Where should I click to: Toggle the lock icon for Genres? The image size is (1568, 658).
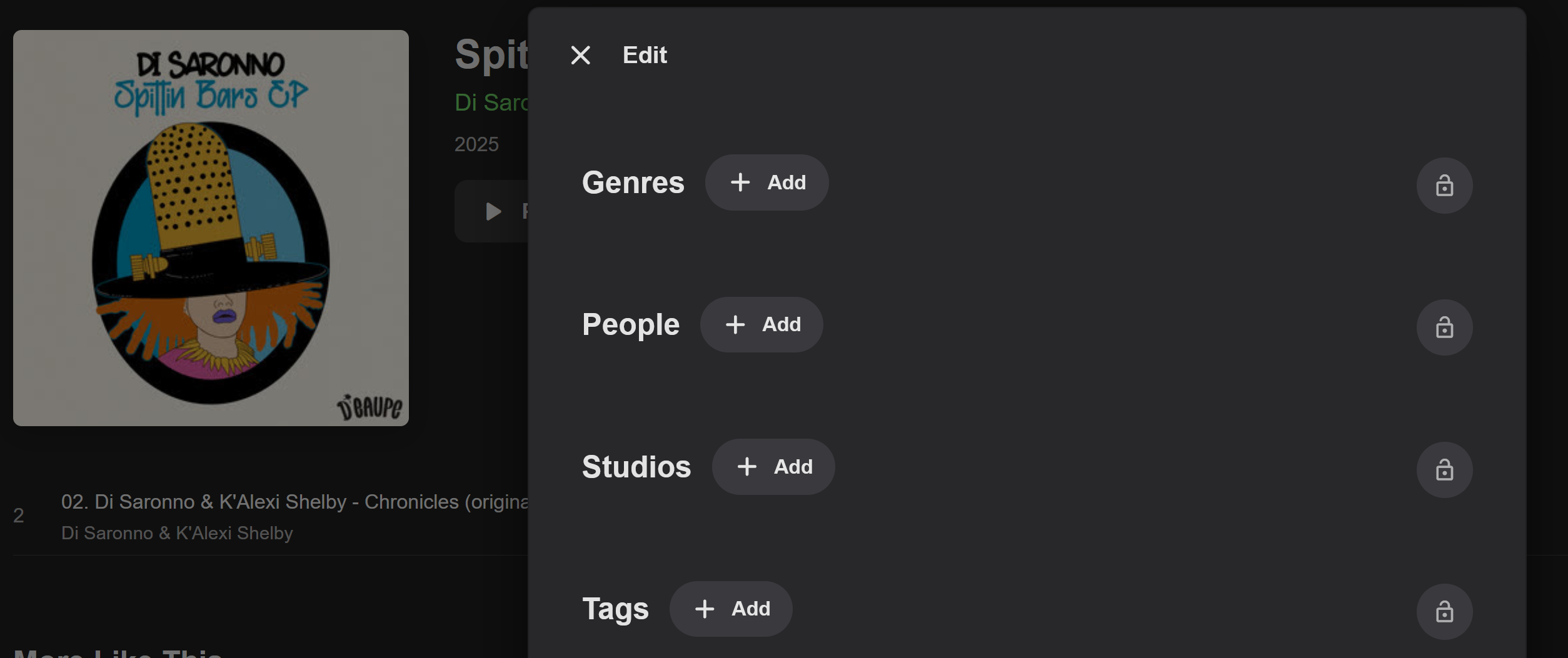tap(1444, 186)
